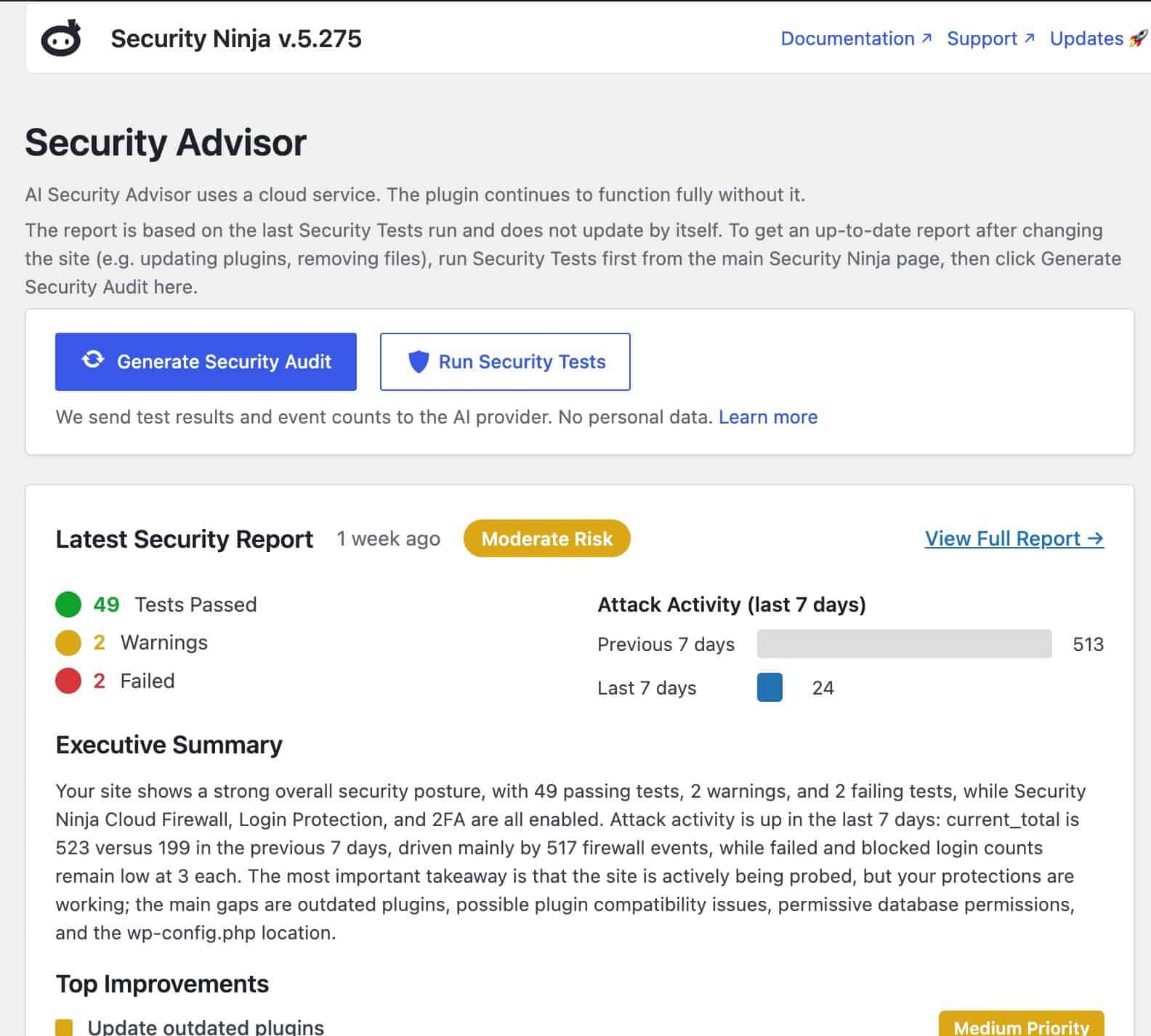Follow the Learn more link
Image resolution: width=1151 pixels, height=1036 pixels.
point(768,417)
